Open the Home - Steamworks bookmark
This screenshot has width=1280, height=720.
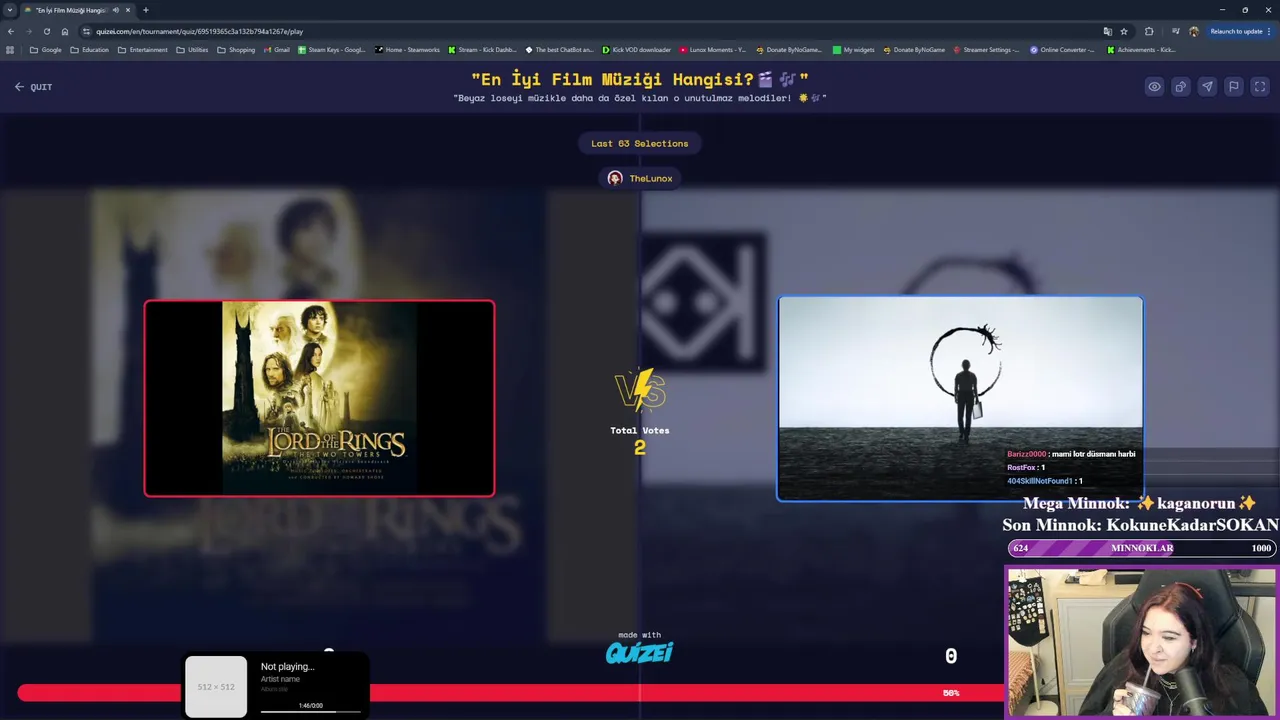407,50
